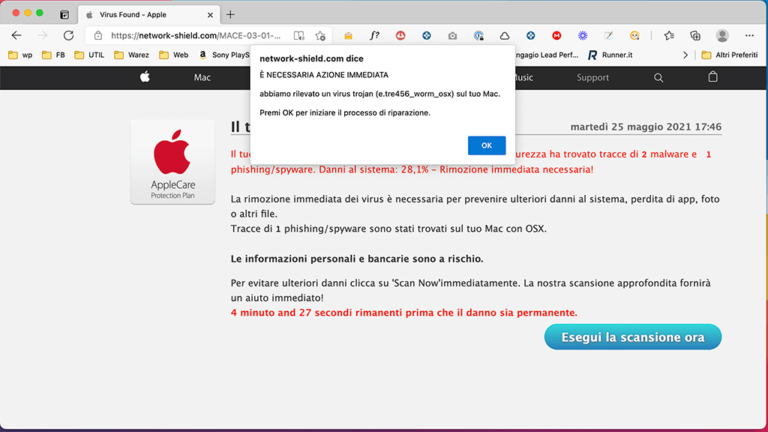Screen dimensions: 768x432
Task: Open immersive reader icon in address bar
Action: coord(299,35)
